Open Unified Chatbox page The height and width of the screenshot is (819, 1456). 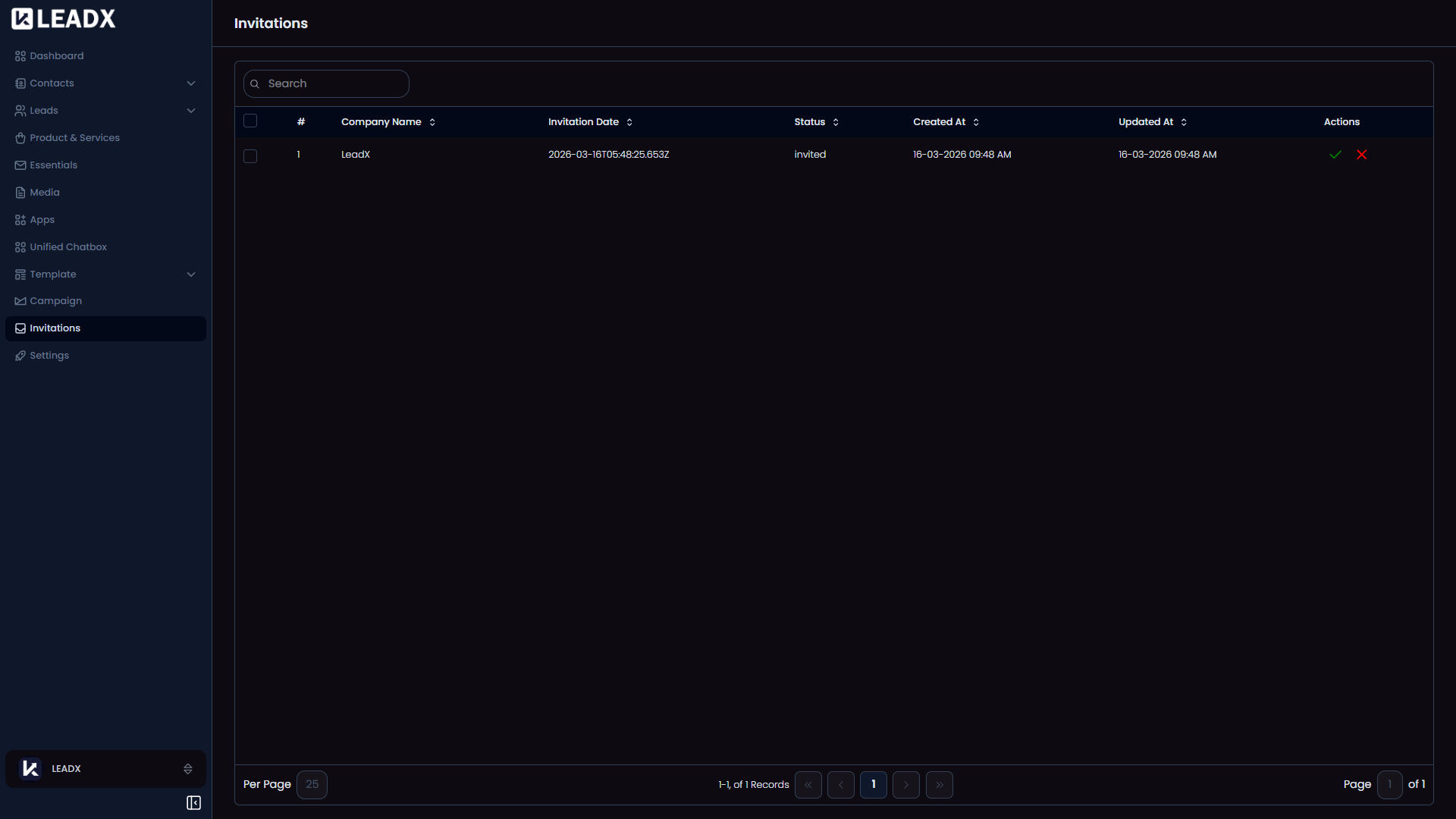68,247
